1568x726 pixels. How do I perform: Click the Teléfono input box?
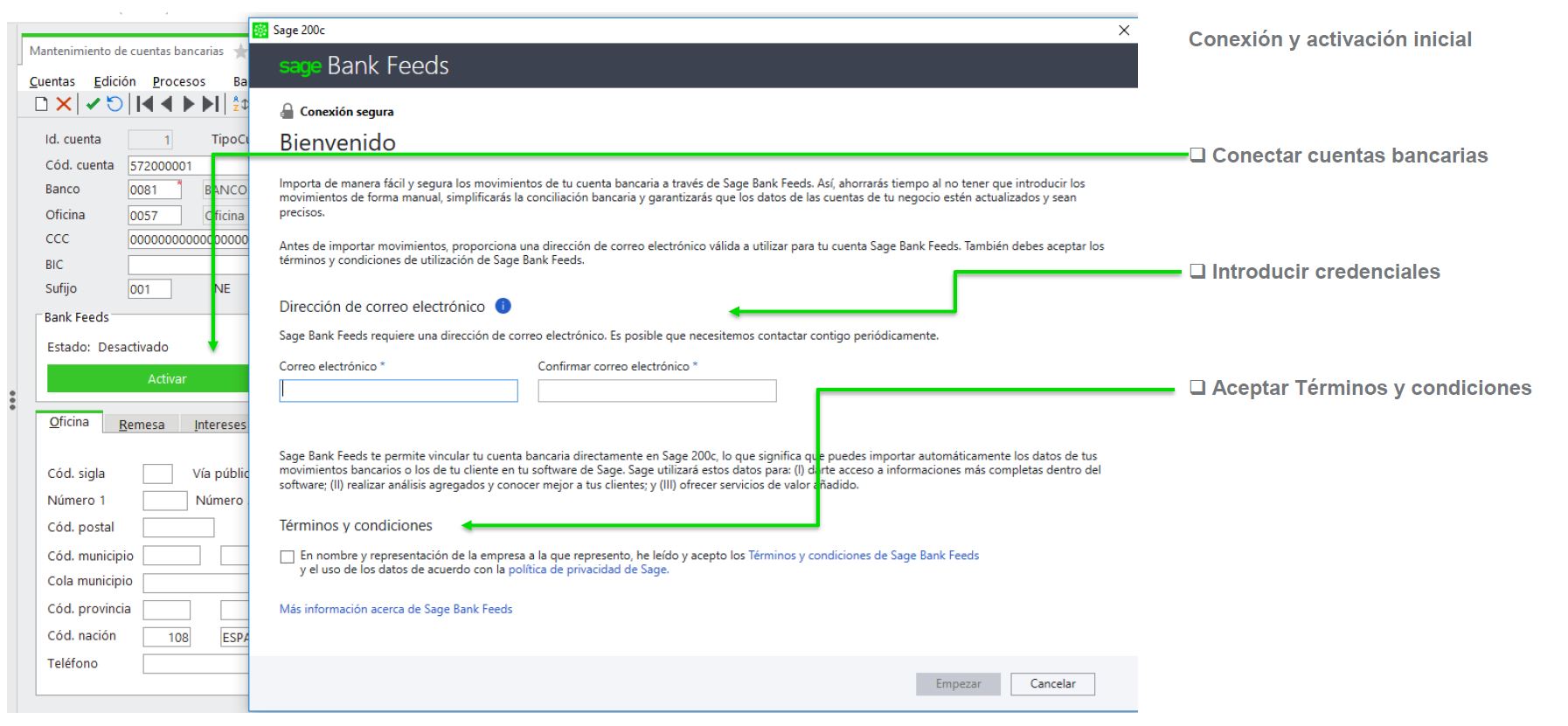196,665
